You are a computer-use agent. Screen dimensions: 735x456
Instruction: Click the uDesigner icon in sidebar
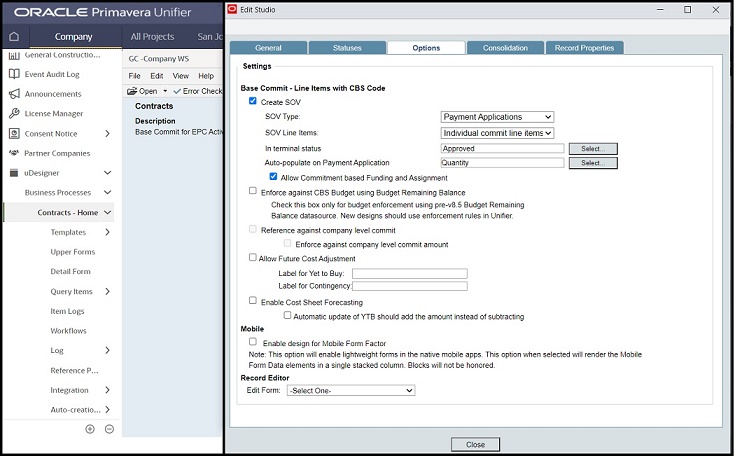14,173
